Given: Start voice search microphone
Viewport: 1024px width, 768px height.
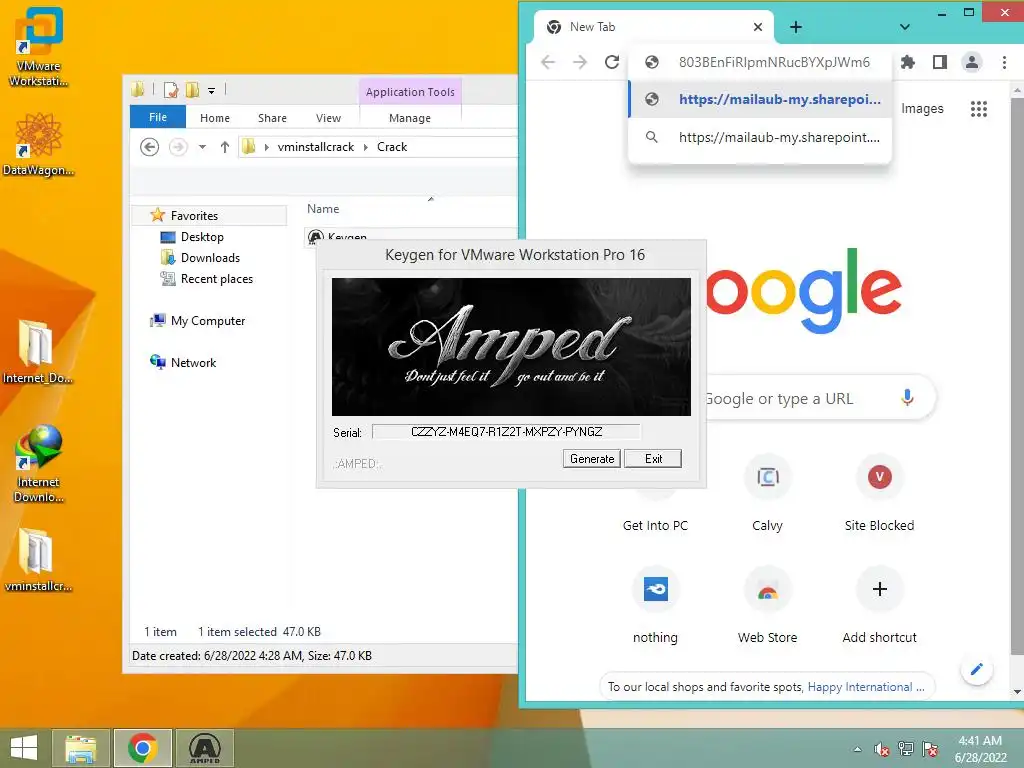Looking at the screenshot, I should pyautogui.click(x=907, y=397).
